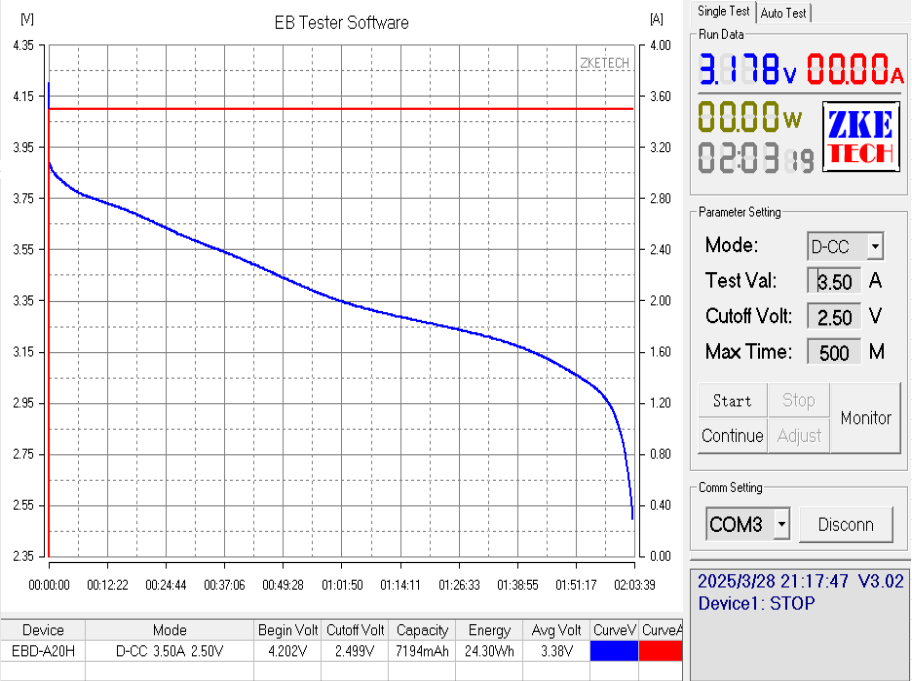The height and width of the screenshot is (681, 912).
Task: Click the blue CurveV color swatch
Action: click(615, 651)
